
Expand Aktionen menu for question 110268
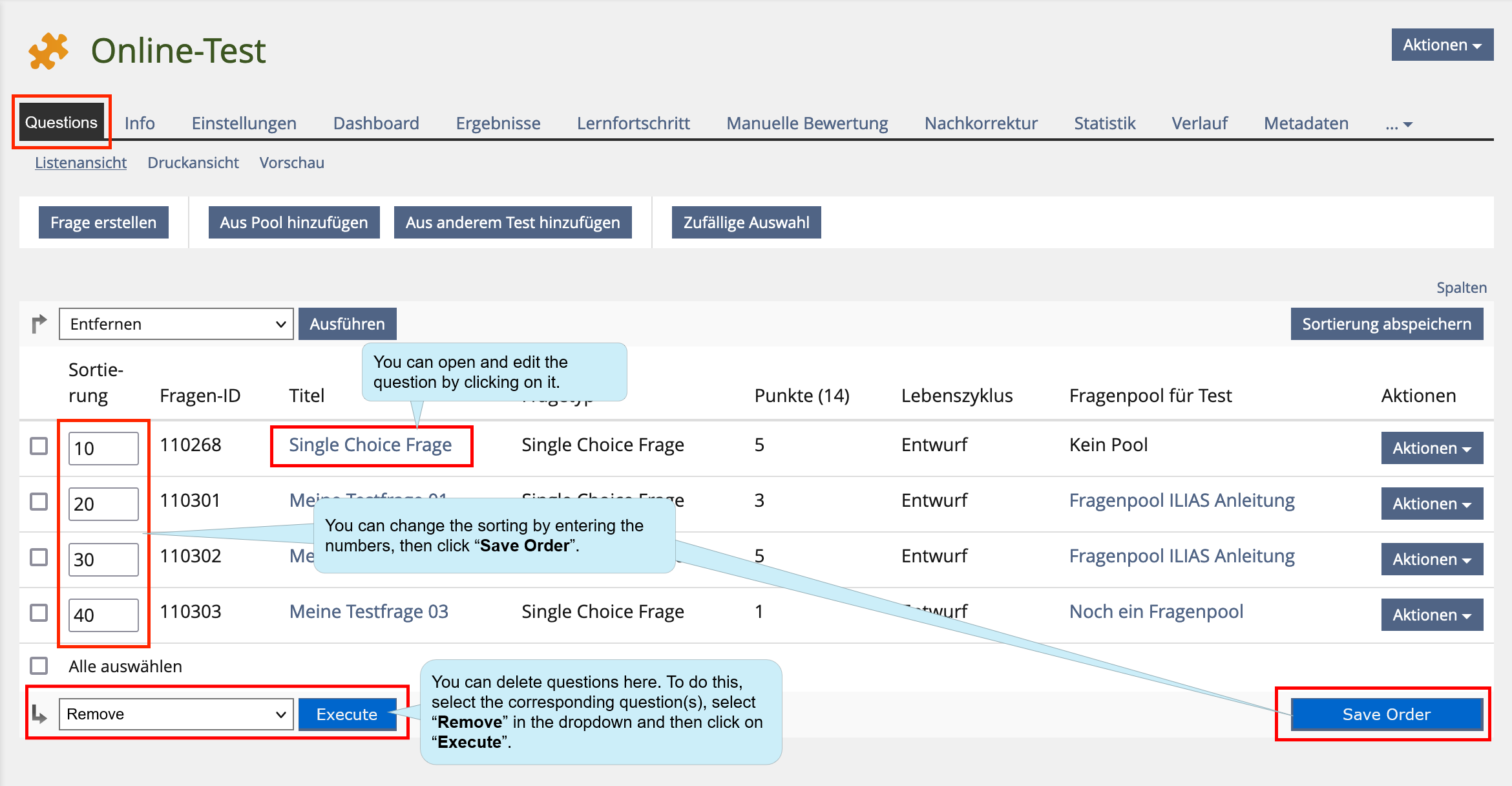point(1432,448)
